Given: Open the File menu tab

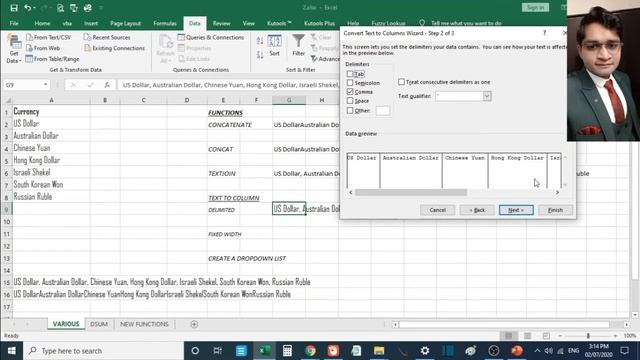Looking at the screenshot, I should coord(14,23).
